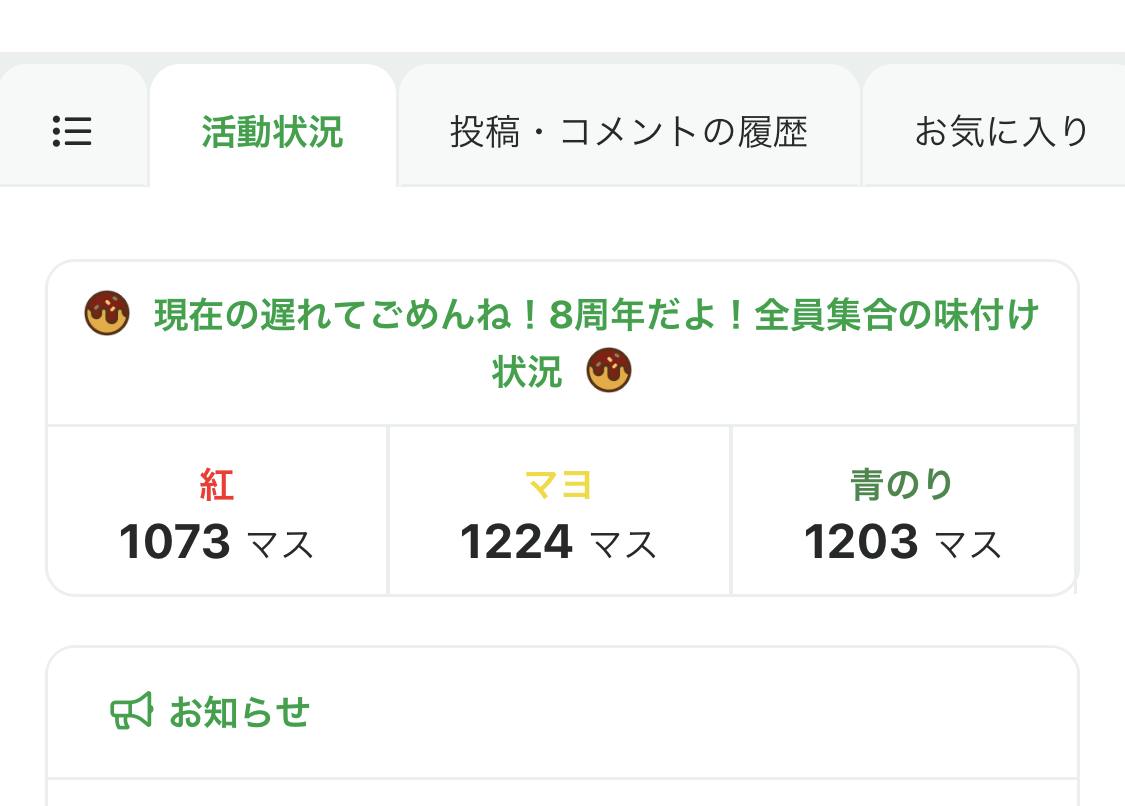Open the 8周年だよ！全員集合 event heading link
The image size is (1125, 806).
[x=597, y=316]
